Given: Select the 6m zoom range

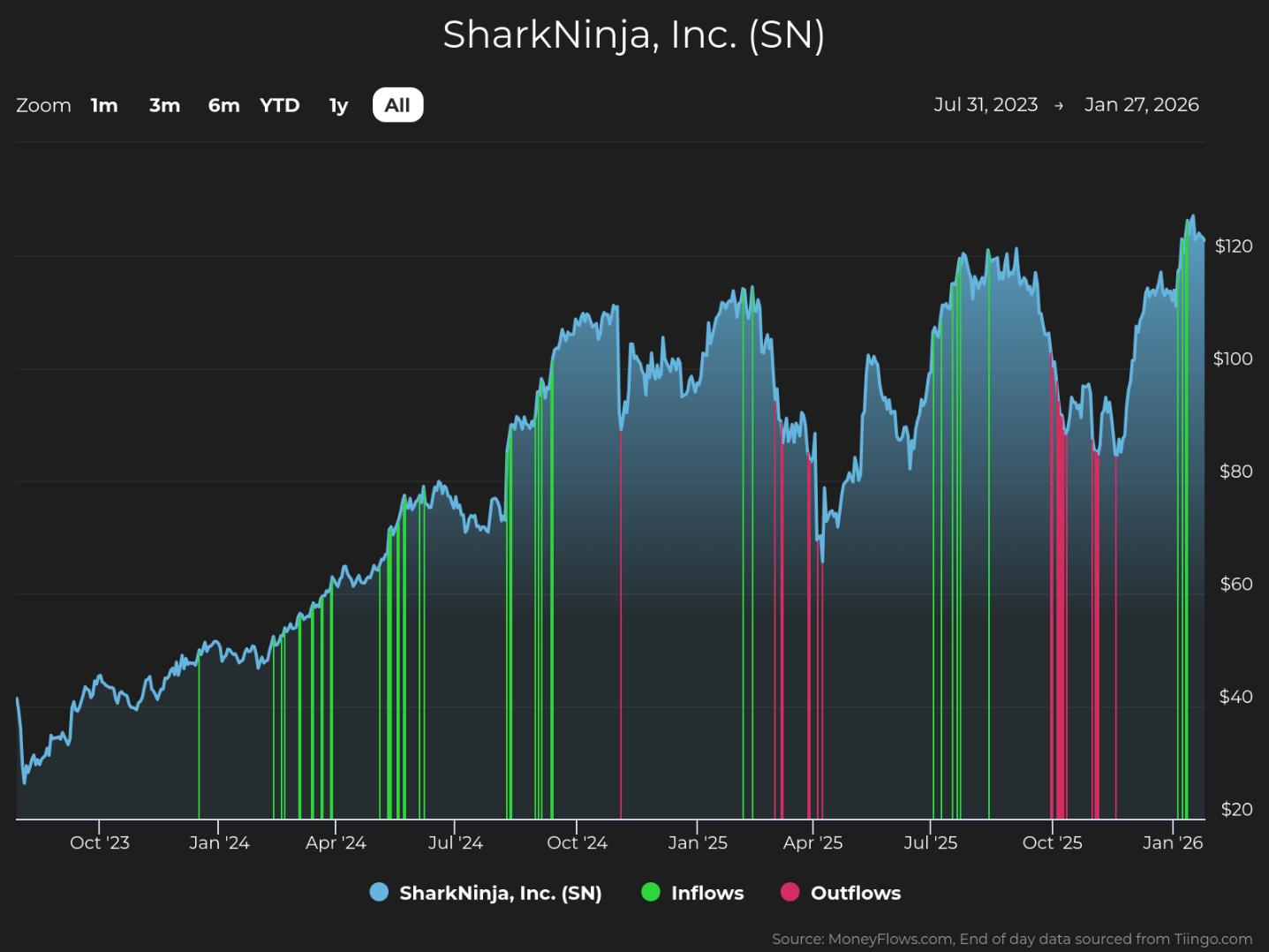Looking at the screenshot, I should pyautogui.click(x=223, y=105).
